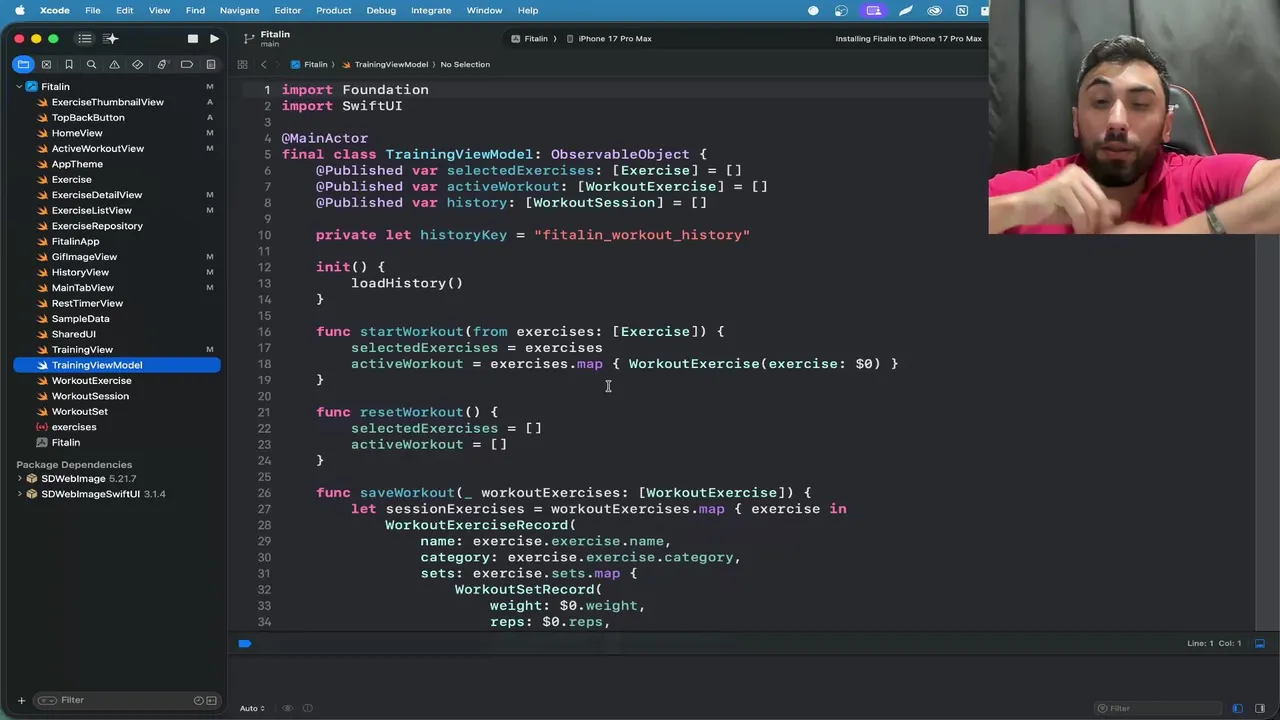Open the Source Control navigator

click(46, 64)
